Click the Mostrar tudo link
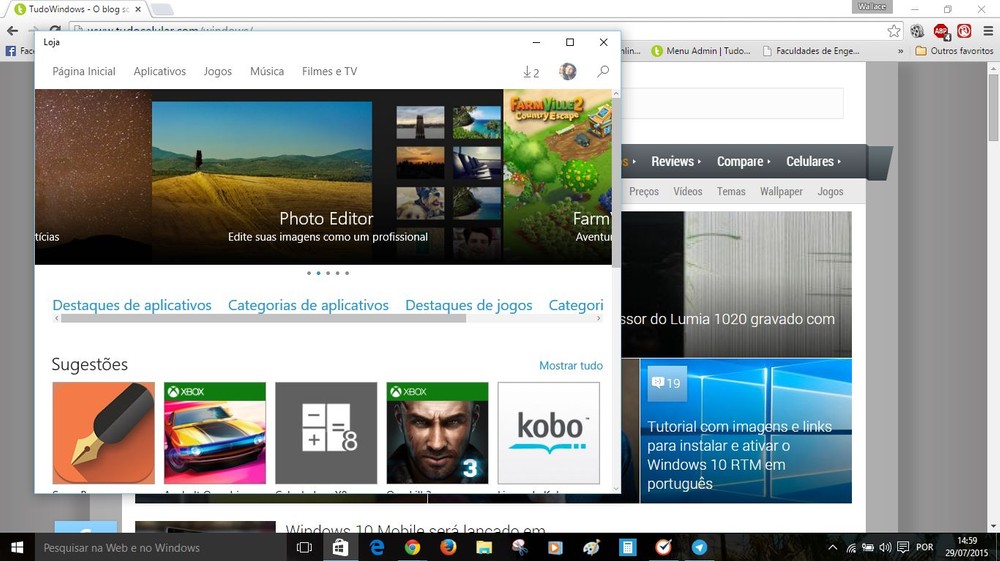The image size is (1000, 561). tap(571, 366)
